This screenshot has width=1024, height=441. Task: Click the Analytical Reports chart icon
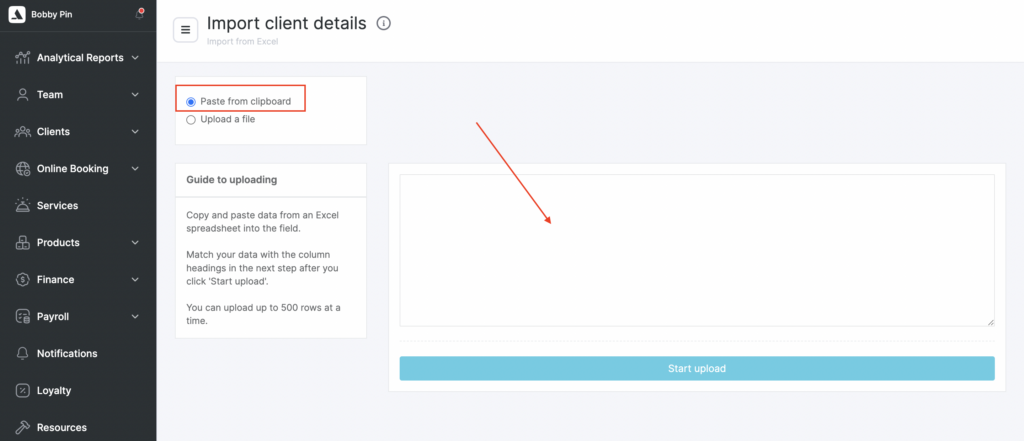point(22,58)
